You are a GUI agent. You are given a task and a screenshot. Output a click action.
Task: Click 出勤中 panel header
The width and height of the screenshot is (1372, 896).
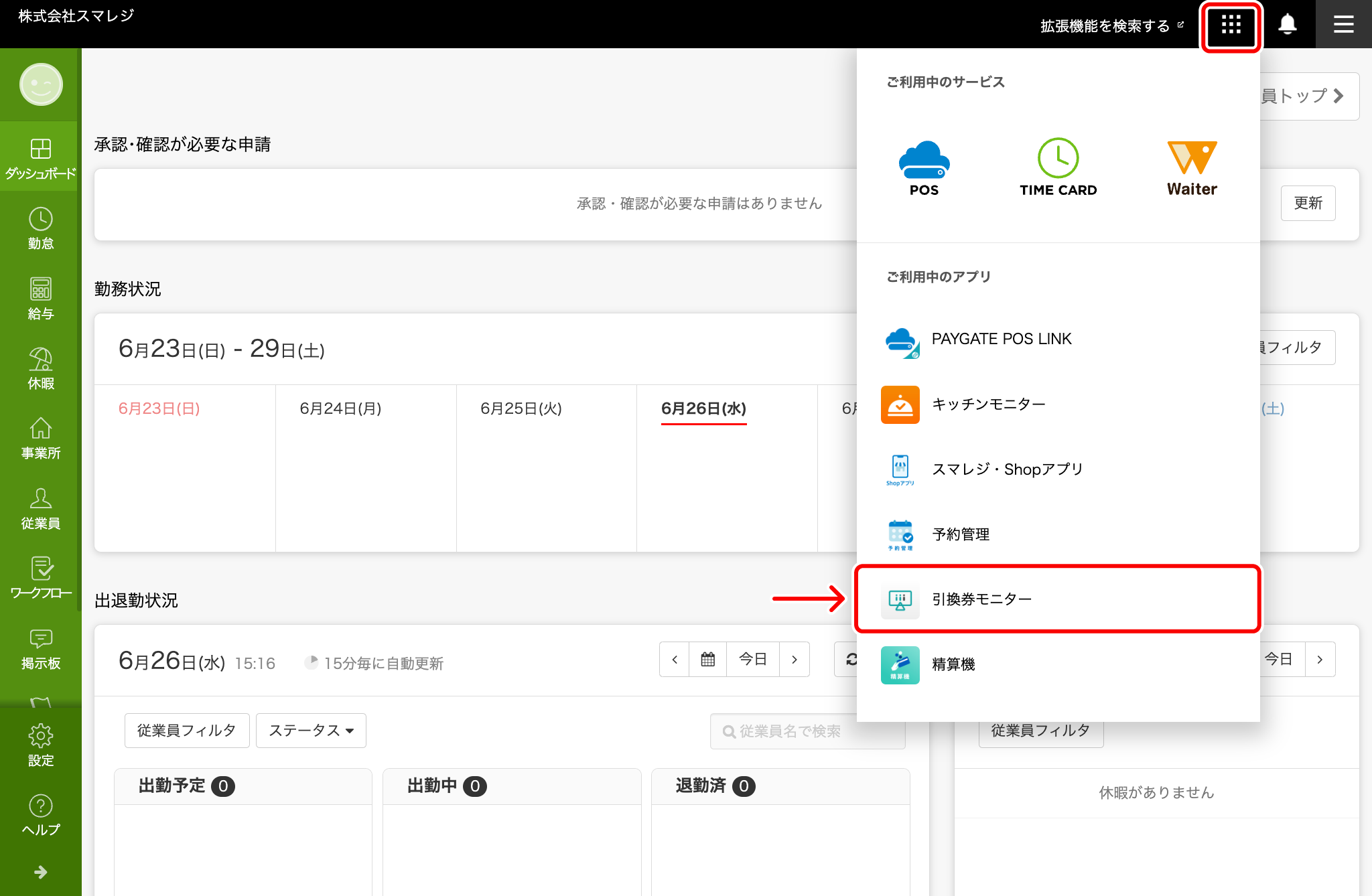pos(512,786)
